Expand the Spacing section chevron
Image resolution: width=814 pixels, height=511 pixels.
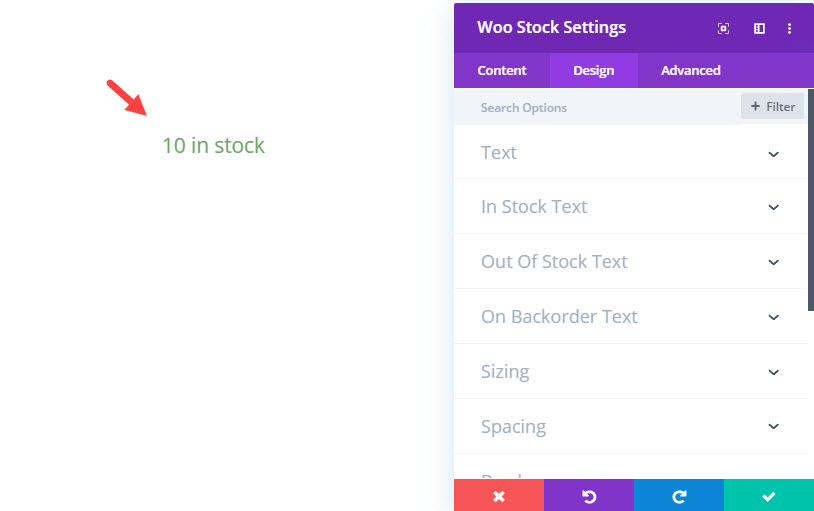(x=774, y=426)
